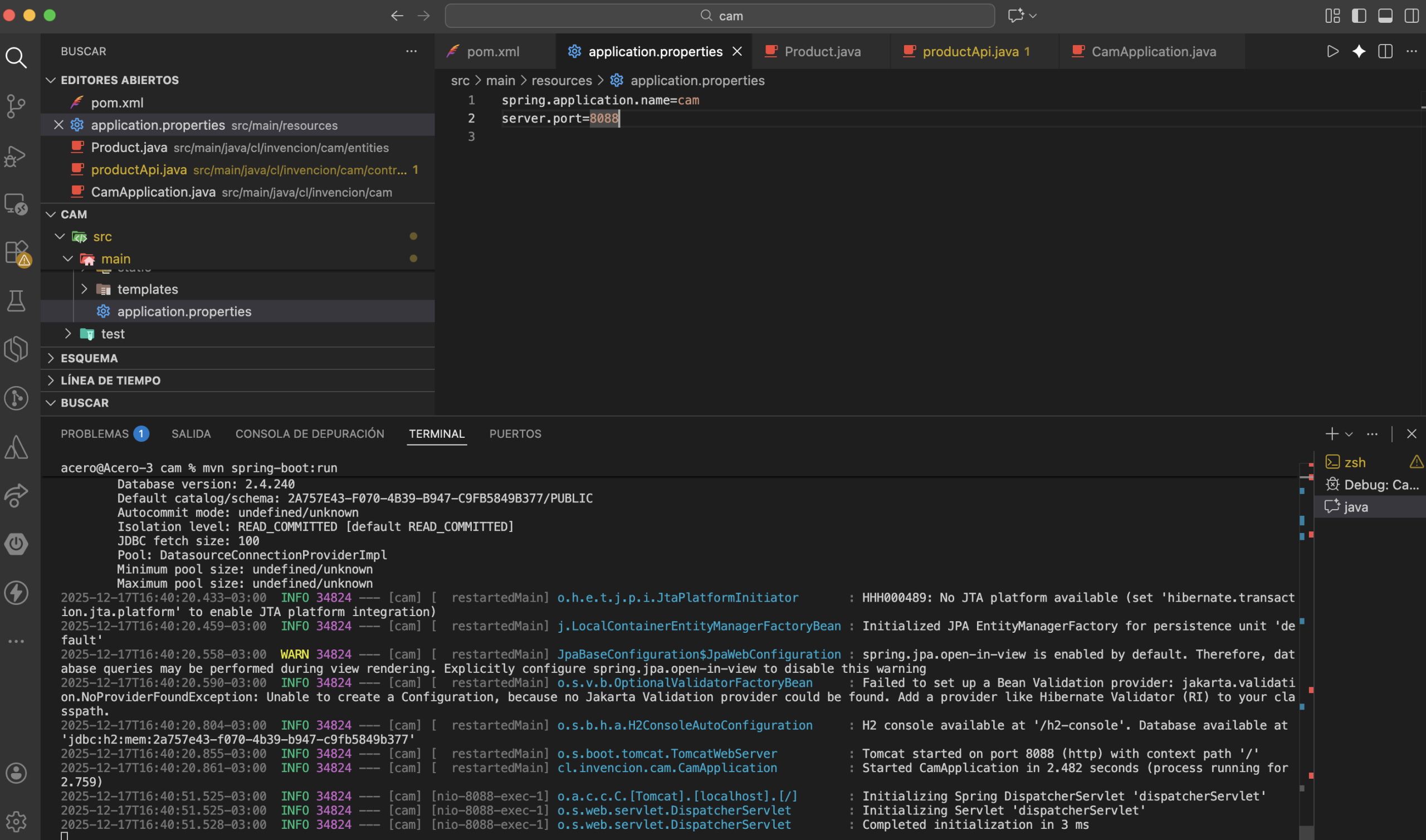Image resolution: width=1426 pixels, height=840 pixels.
Task: Create a new terminal with the plus button
Action: [1331, 434]
